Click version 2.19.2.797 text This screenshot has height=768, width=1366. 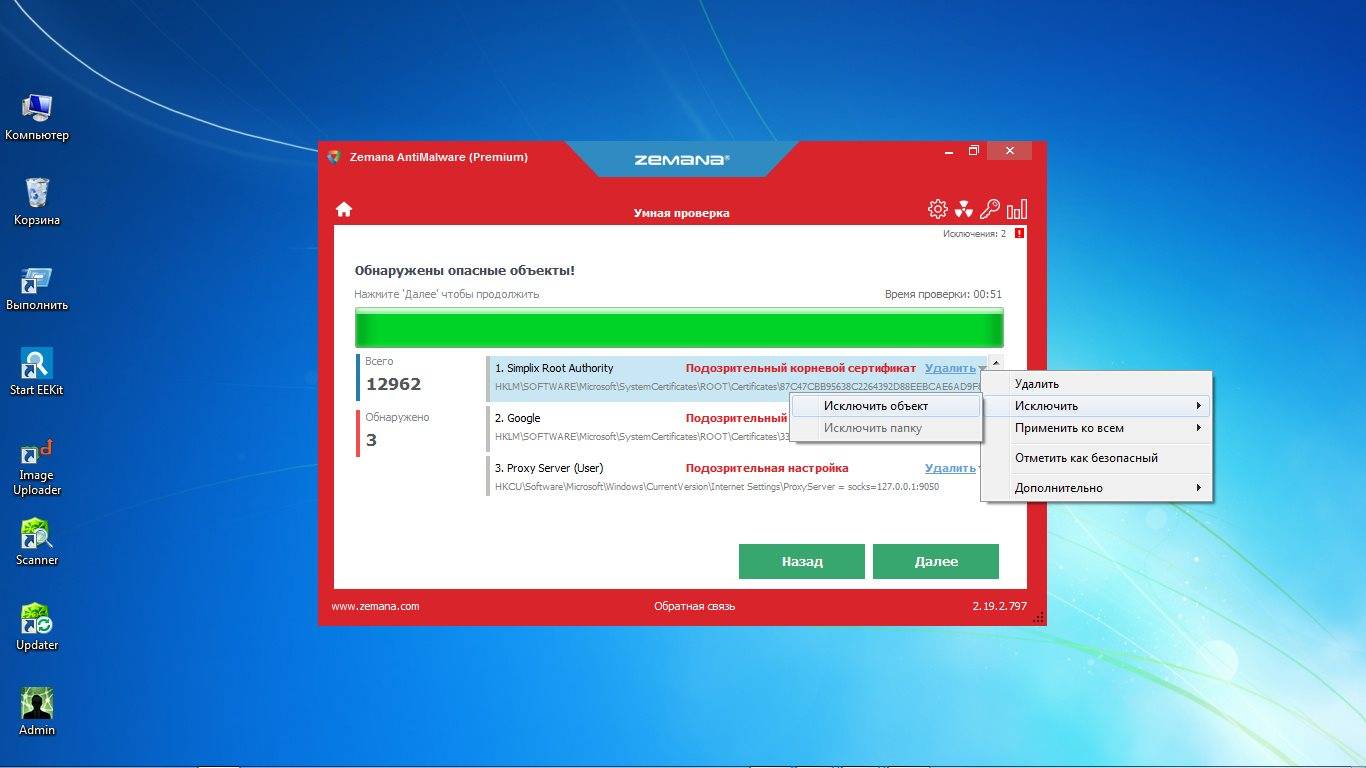coord(999,606)
